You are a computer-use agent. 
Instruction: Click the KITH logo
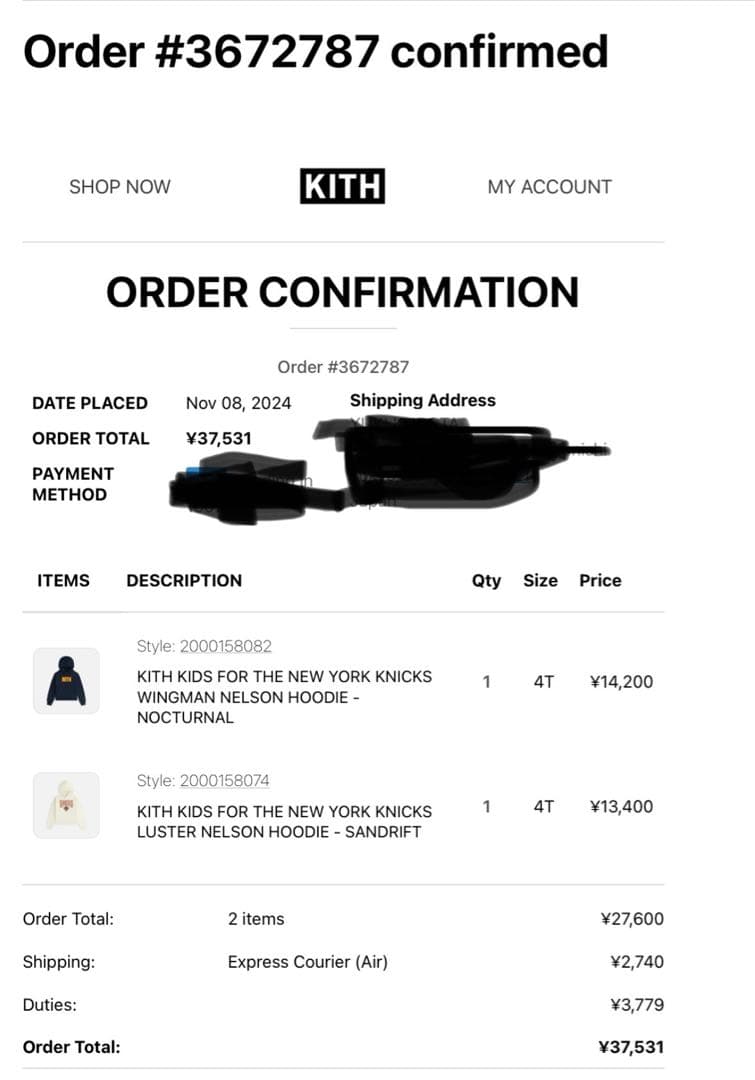[x=341, y=185]
